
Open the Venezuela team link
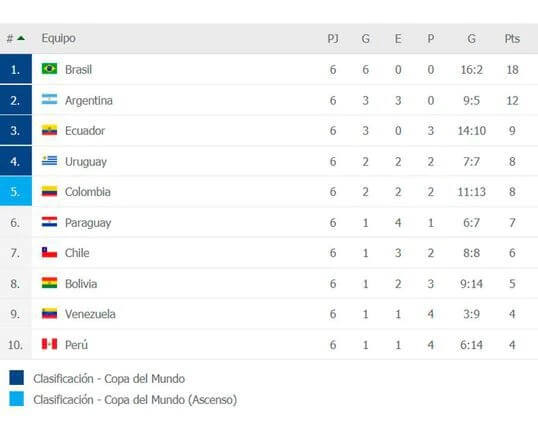[x=90, y=314]
